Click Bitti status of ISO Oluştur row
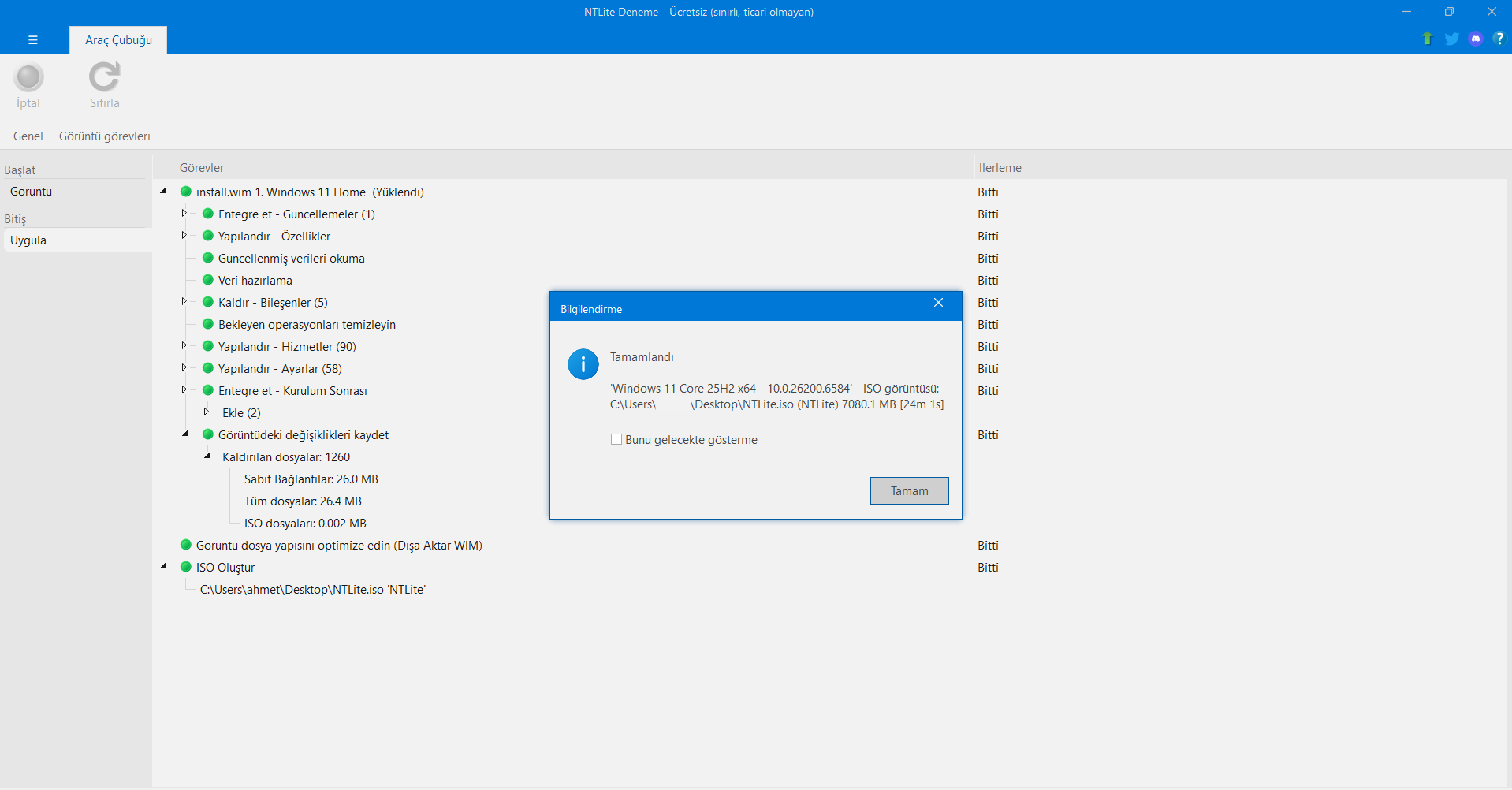The width and height of the screenshot is (1512, 790). click(x=988, y=567)
